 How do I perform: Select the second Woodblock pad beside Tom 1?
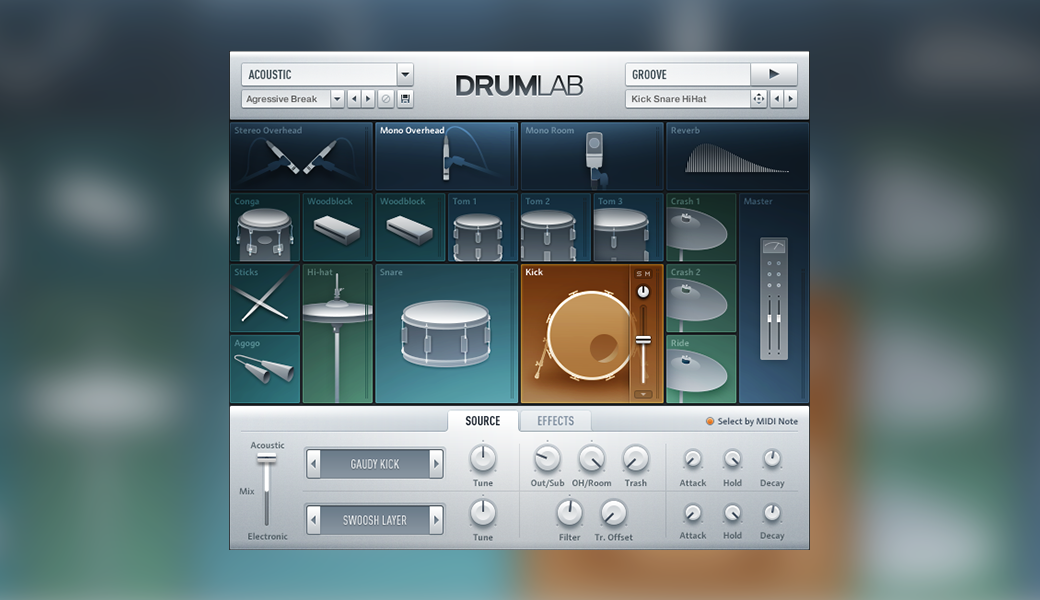[410, 227]
